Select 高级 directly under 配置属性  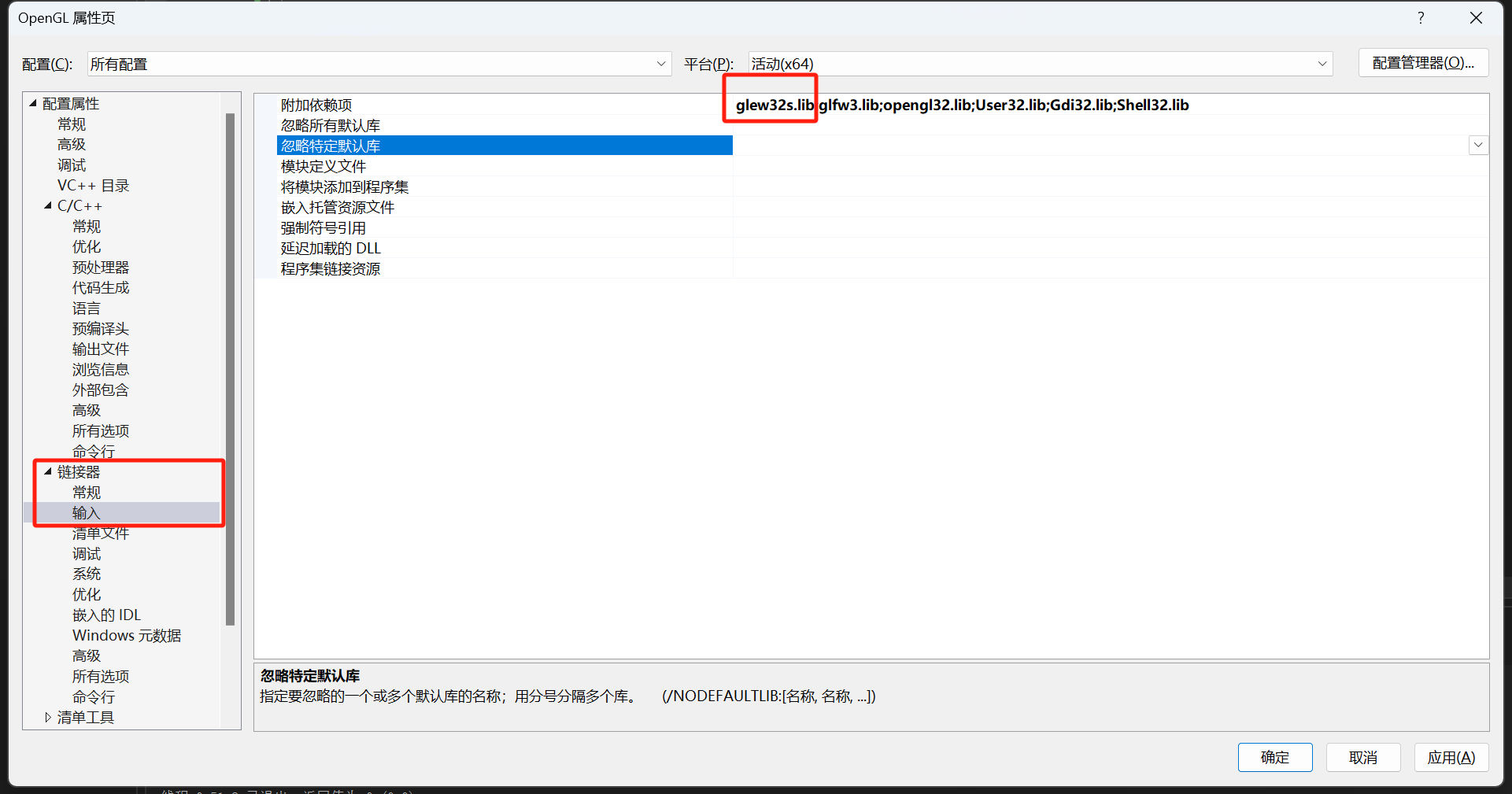click(72, 145)
